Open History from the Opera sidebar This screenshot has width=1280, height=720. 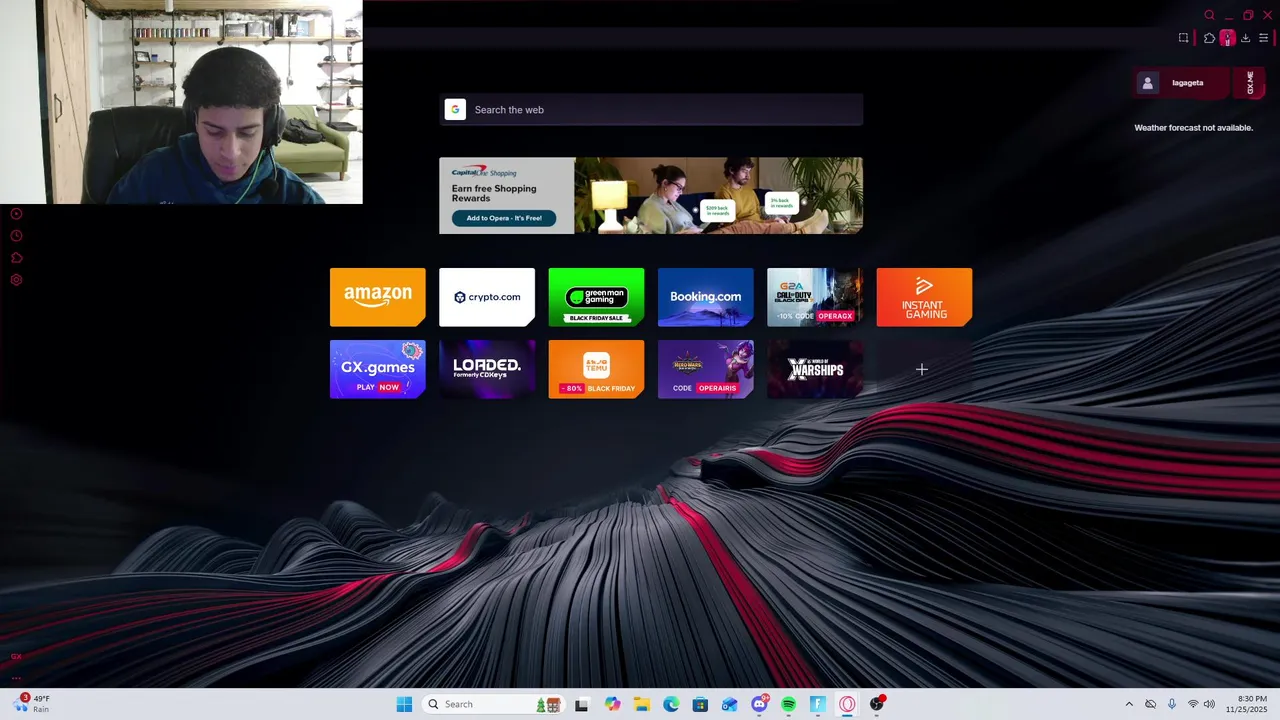pos(16,236)
